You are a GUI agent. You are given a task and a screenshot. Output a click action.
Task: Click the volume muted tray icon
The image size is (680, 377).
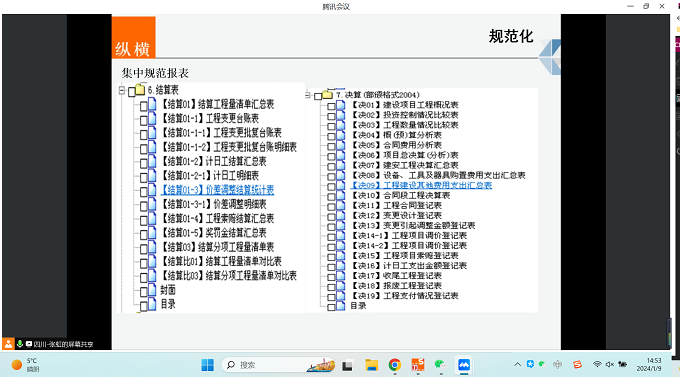pyautogui.click(x=610, y=364)
